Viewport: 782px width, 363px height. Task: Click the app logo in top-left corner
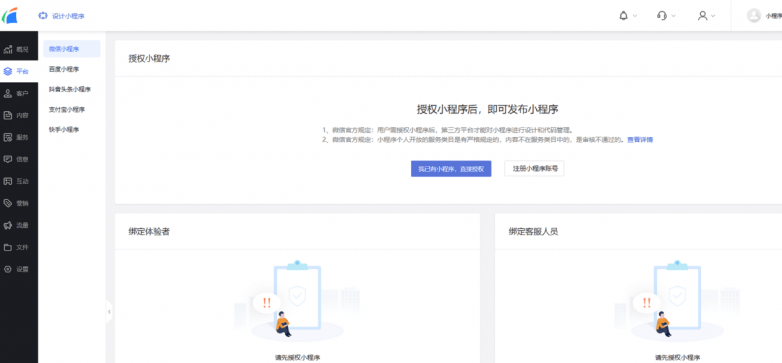tap(9, 15)
